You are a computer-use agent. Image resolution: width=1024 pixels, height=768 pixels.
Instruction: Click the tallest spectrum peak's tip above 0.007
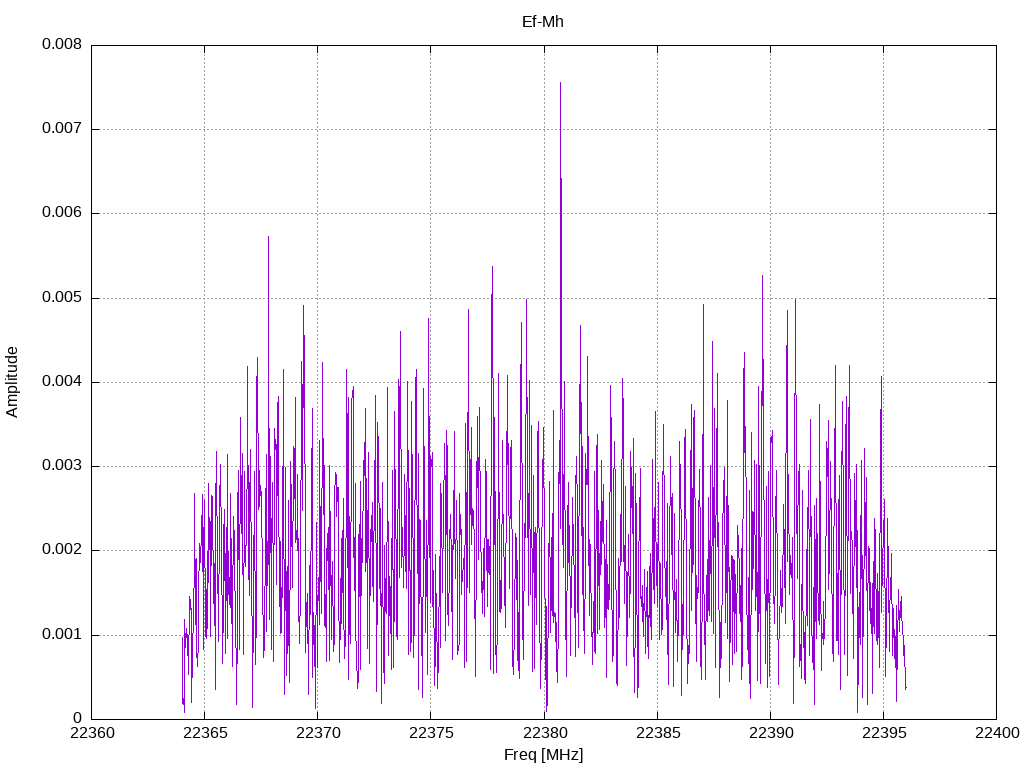560,83
